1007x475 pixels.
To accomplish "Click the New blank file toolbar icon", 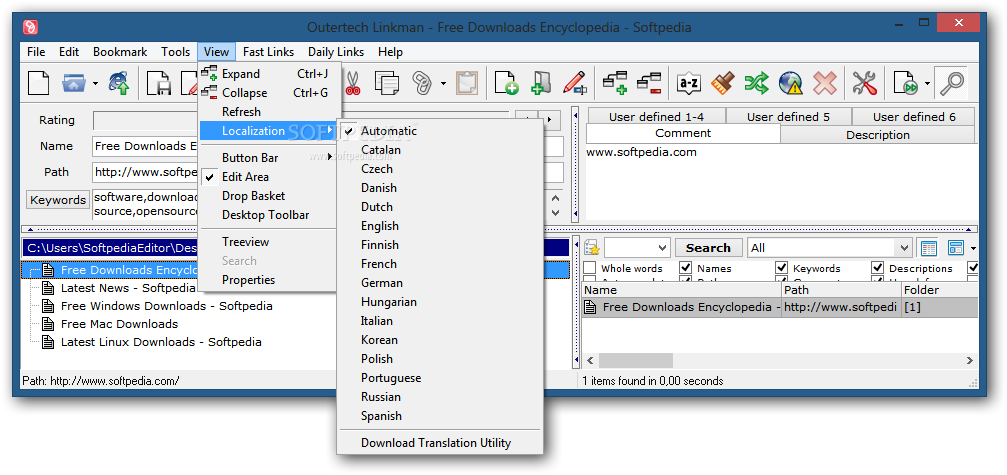I will 39,83.
